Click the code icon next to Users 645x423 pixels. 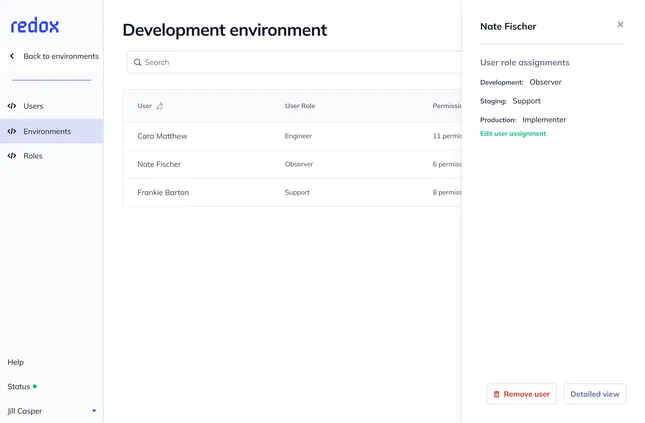tap(12, 106)
